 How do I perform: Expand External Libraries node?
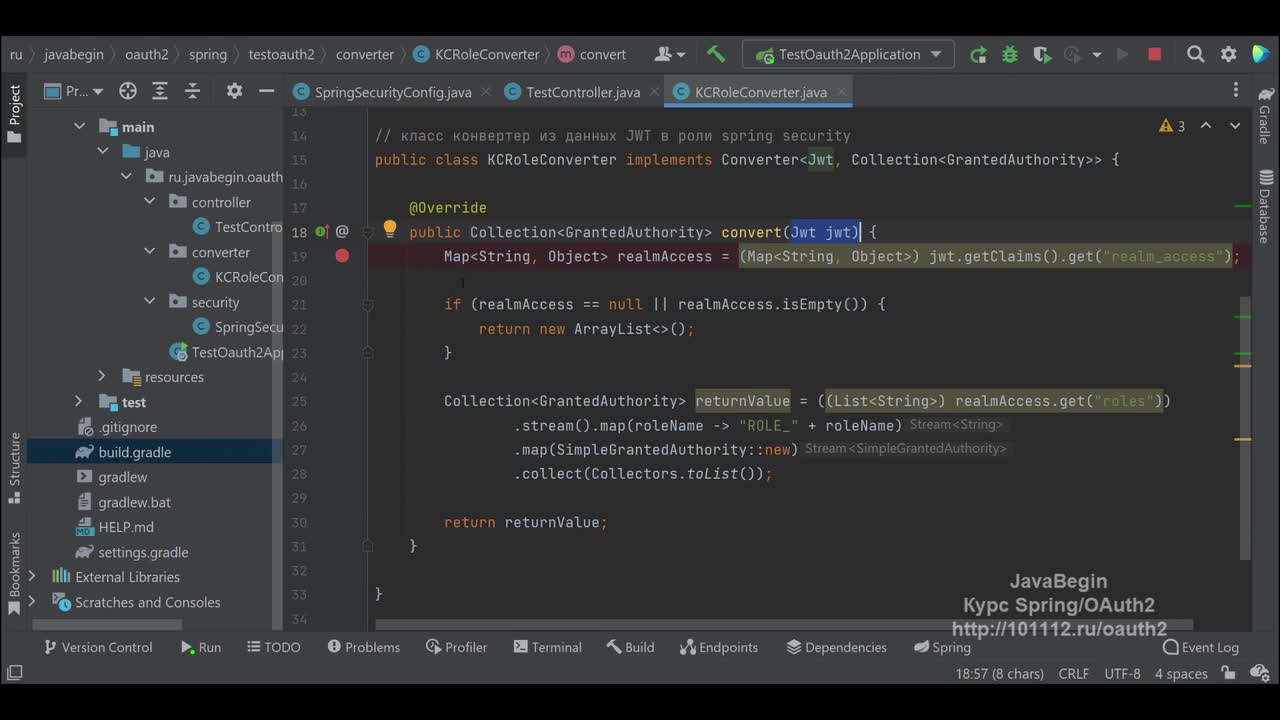tap(32, 576)
